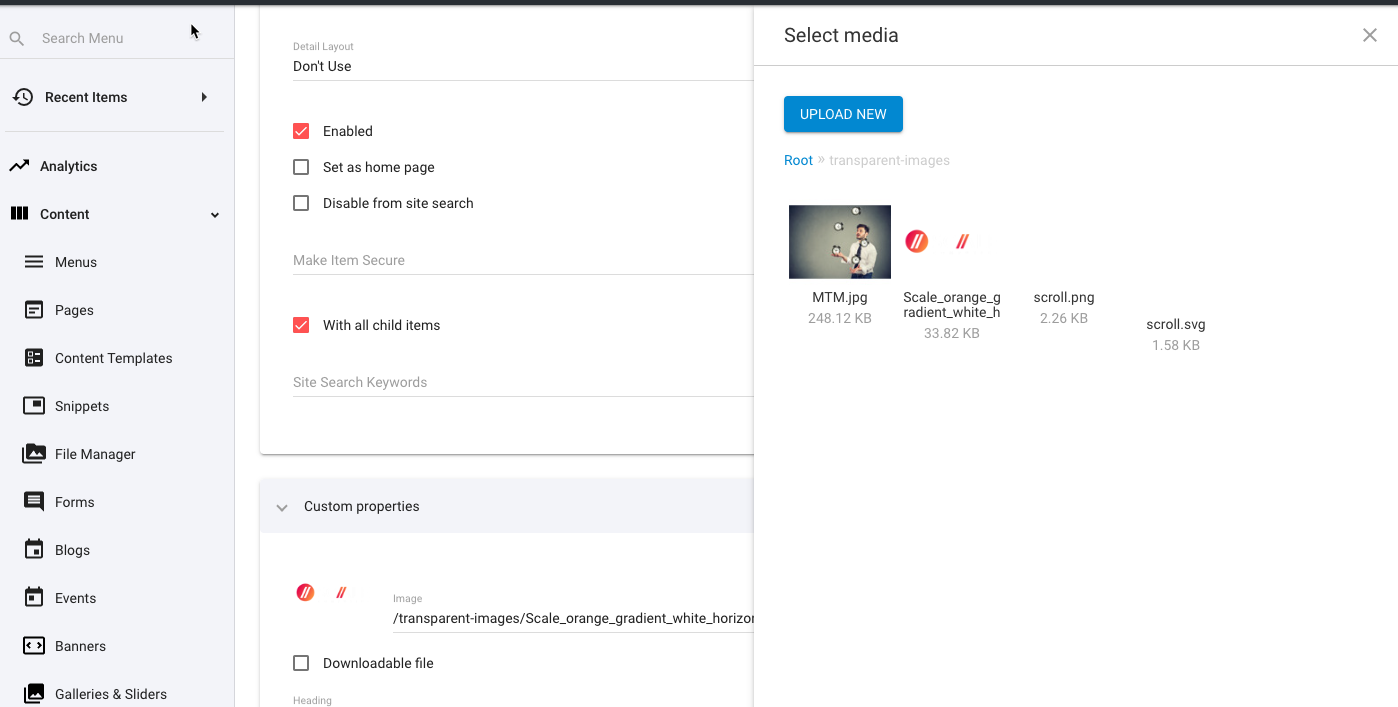Select the File Manager icon
The image size is (1398, 707).
pyautogui.click(x=33, y=454)
